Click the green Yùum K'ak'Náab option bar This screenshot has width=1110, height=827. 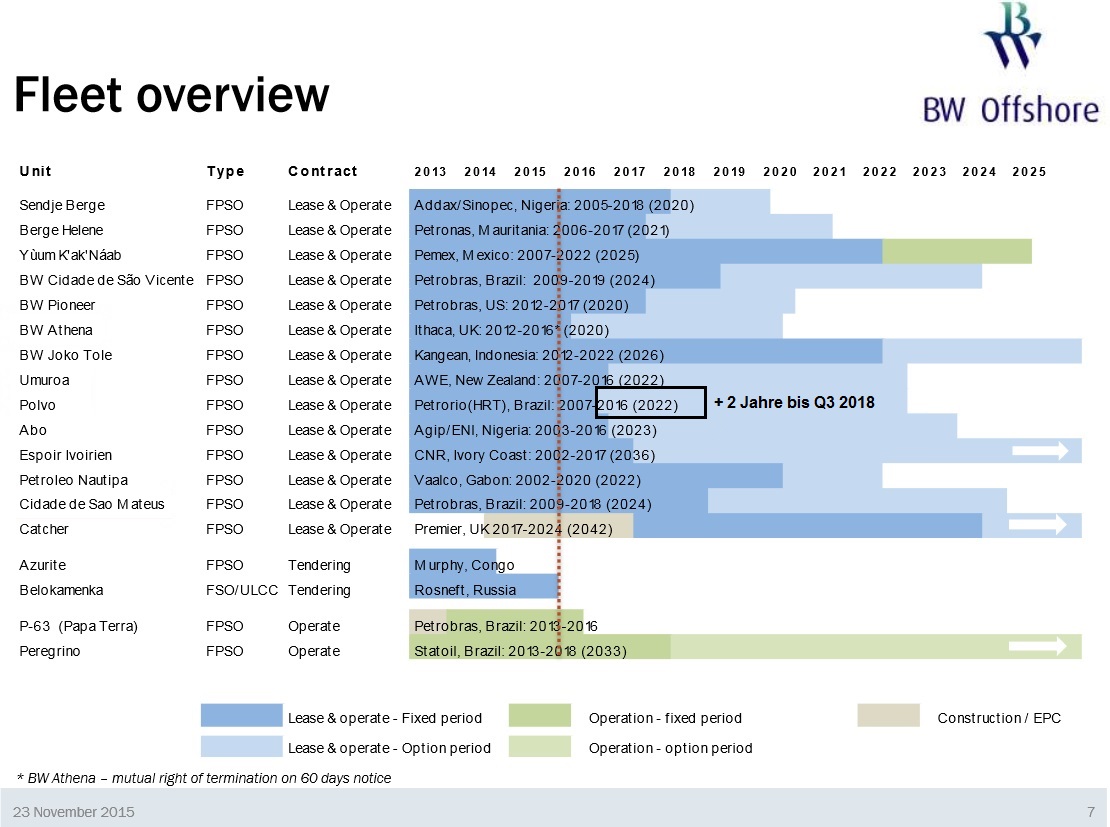(x=957, y=251)
